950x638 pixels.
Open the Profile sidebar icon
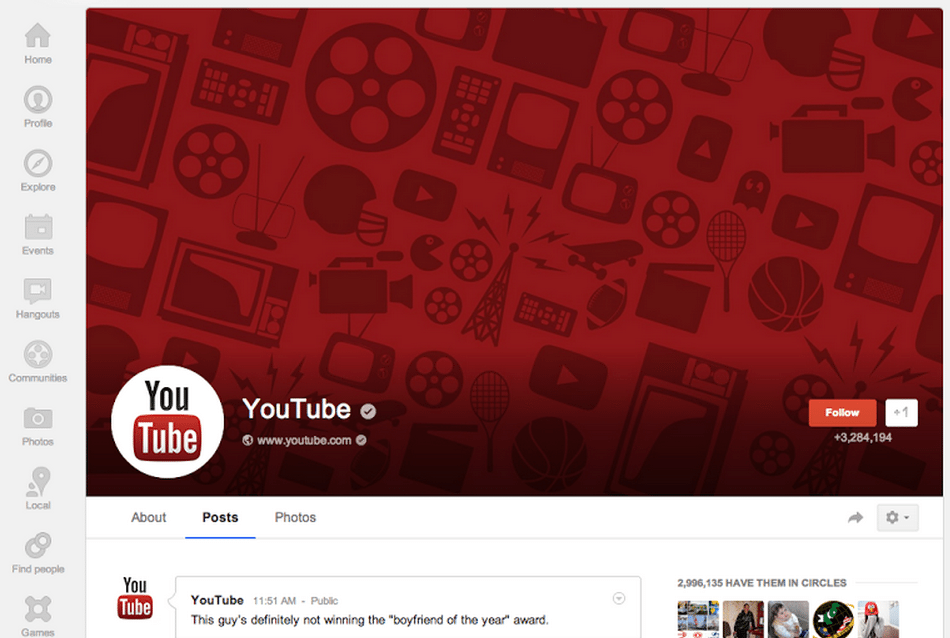(x=38, y=106)
